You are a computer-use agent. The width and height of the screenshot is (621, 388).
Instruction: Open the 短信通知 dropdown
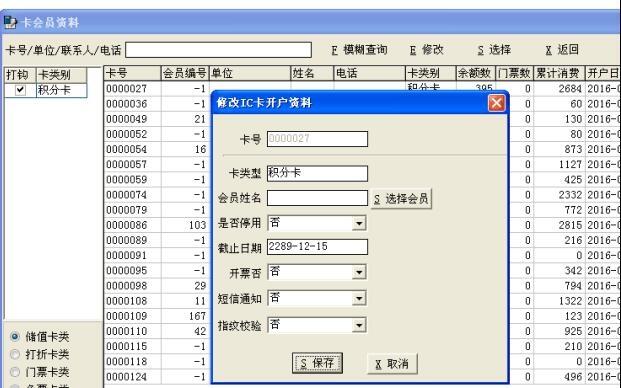pos(359,299)
